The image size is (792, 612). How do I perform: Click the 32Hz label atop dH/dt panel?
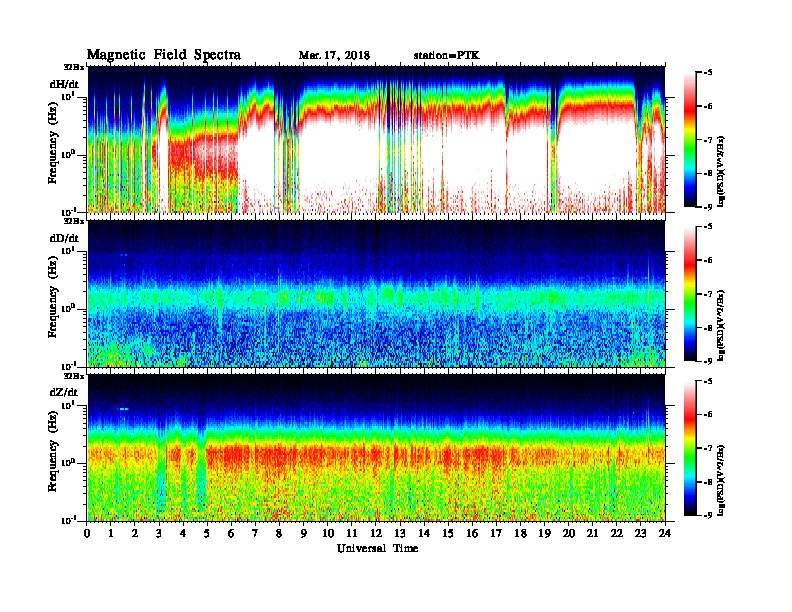point(73,67)
